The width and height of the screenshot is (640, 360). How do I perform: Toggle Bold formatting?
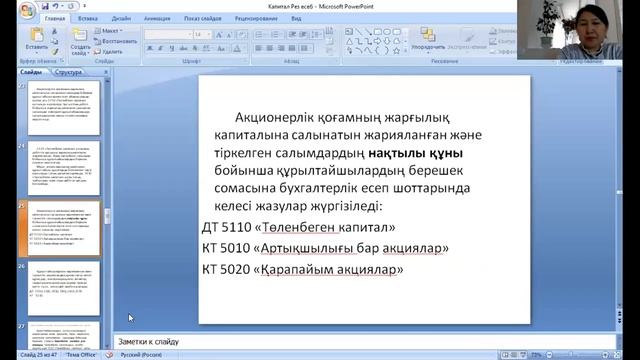click(x=150, y=49)
